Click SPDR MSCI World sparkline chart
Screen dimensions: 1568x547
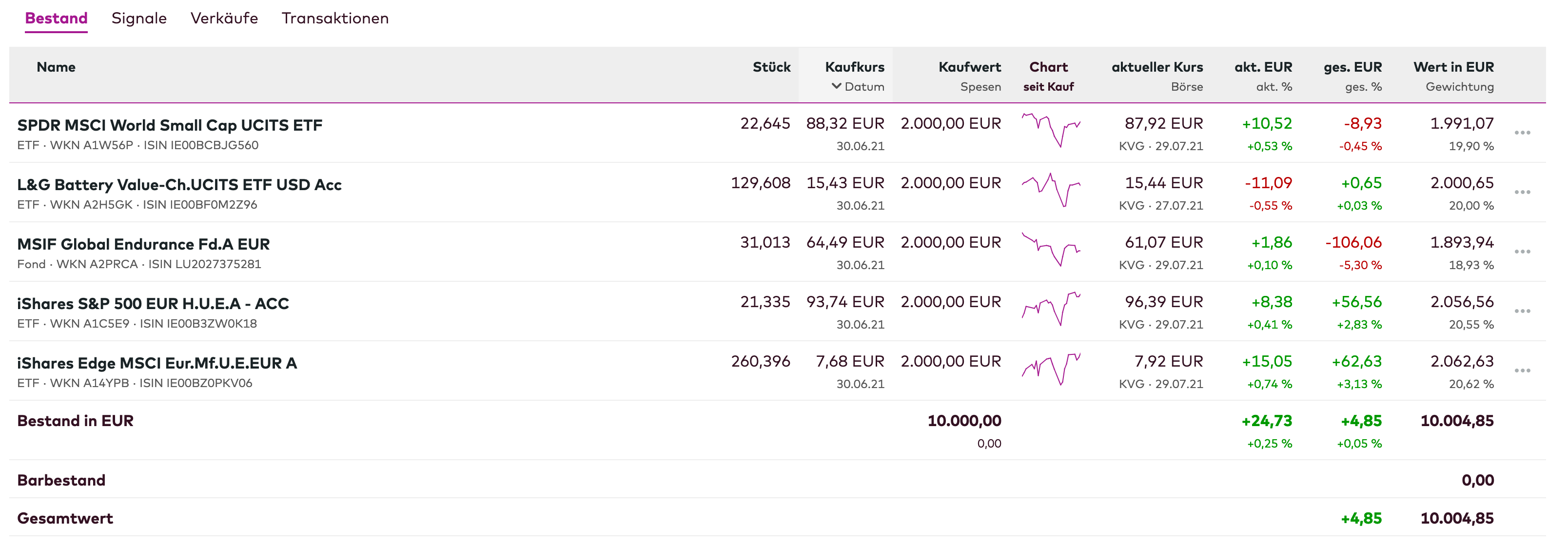click(1051, 130)
